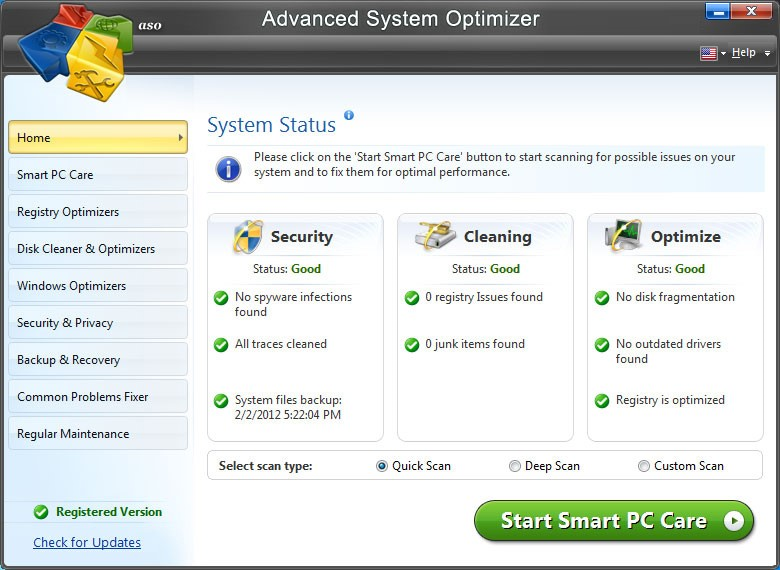Expand the Help menu dropdown arrow
The width and height of the screenshot is (780, 570).
coord(768,53)
